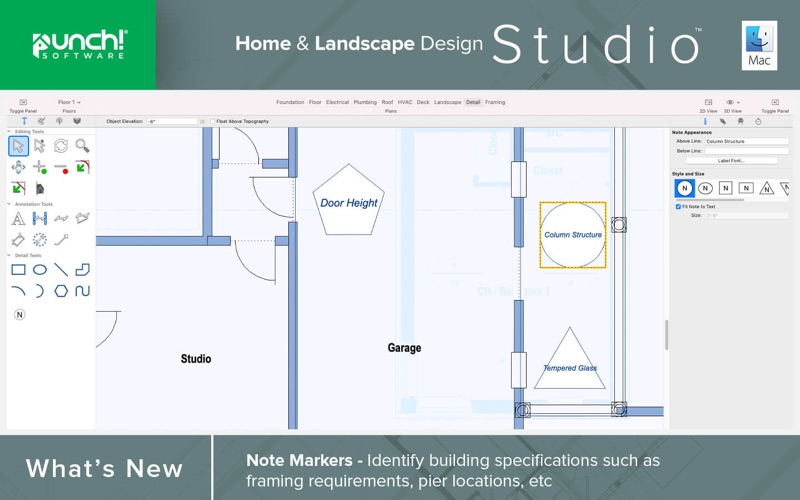The width and height of the screenshot is (800, 500).
Task: Collapse the Editing Tools section
Action: (x=9, y=132)
